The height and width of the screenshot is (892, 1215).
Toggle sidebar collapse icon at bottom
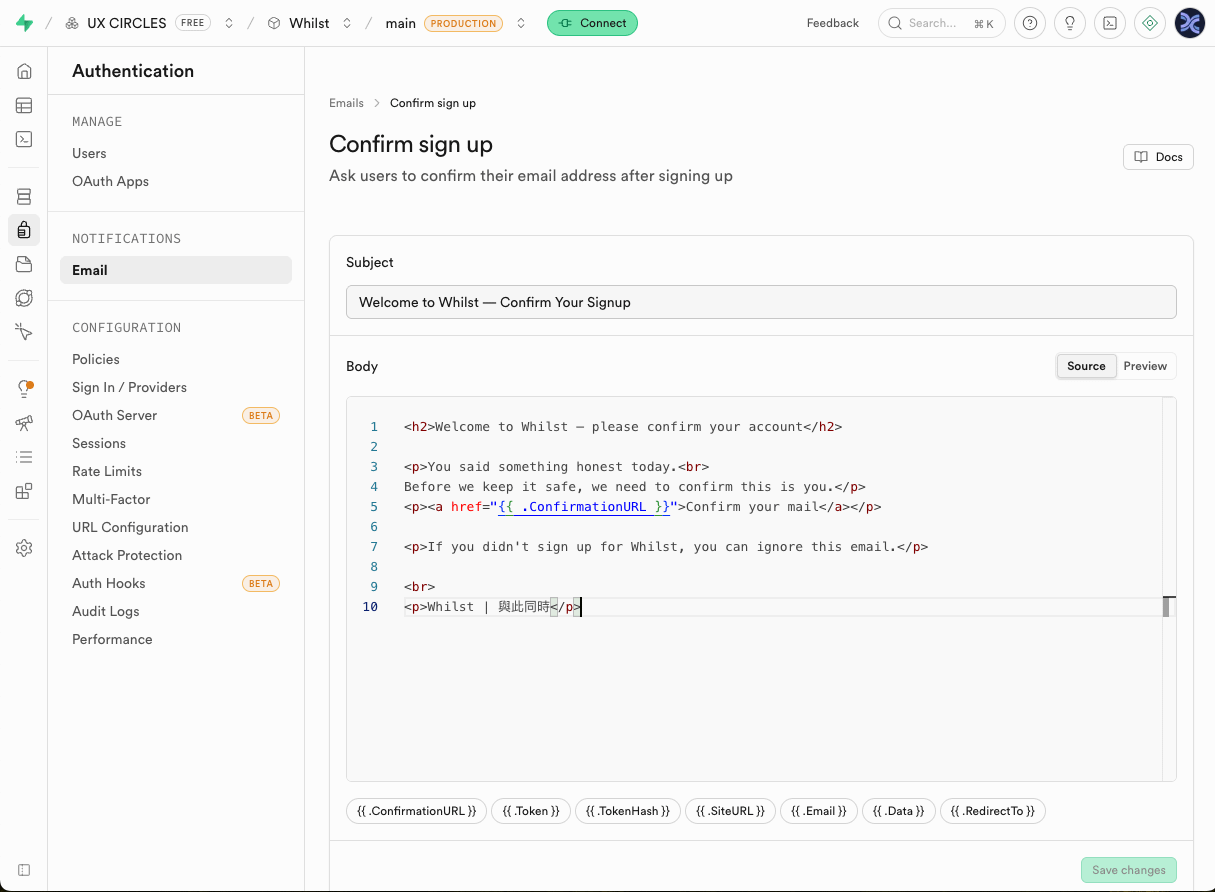24,870
